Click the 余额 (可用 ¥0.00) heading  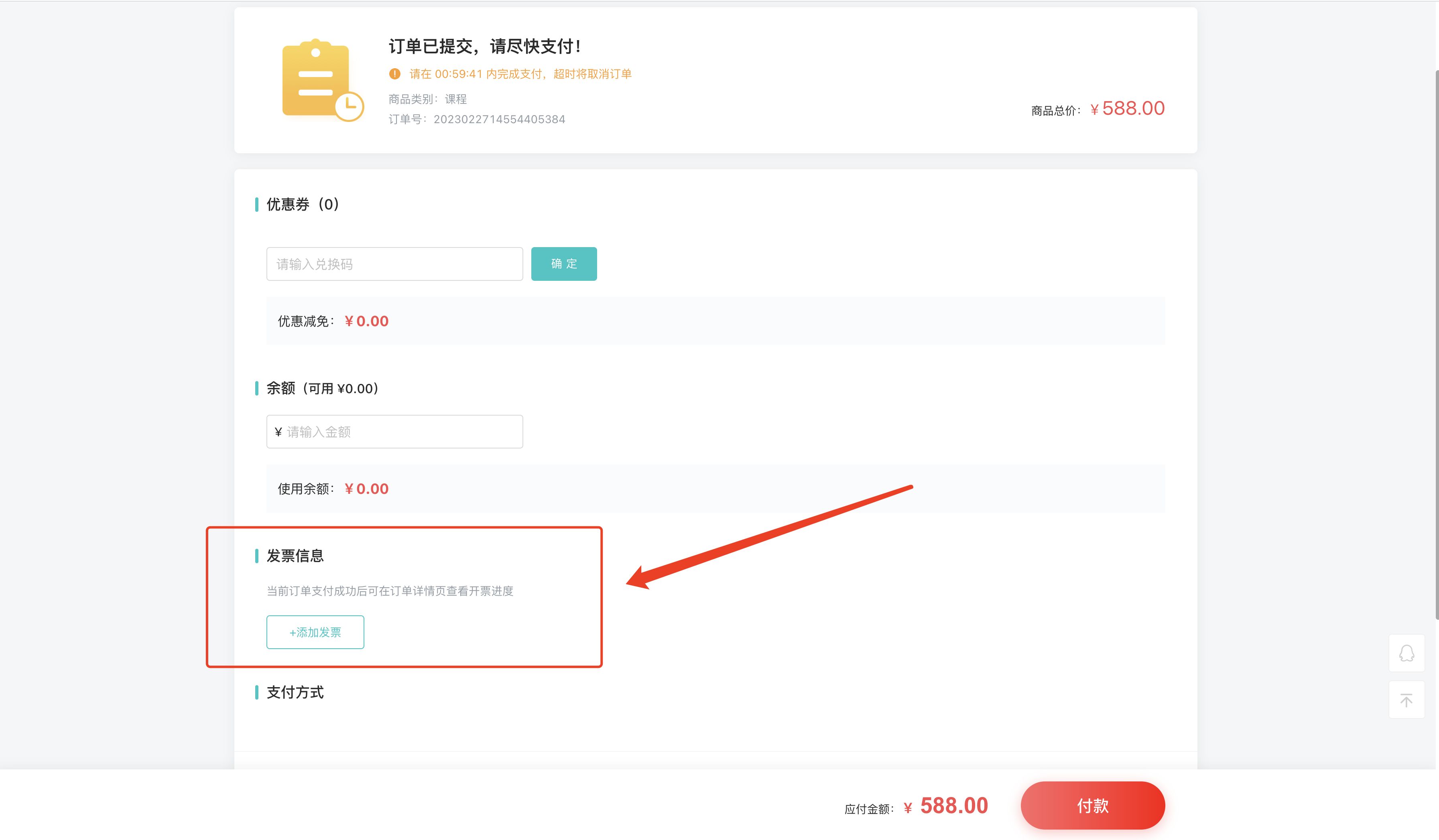[323, 389]
